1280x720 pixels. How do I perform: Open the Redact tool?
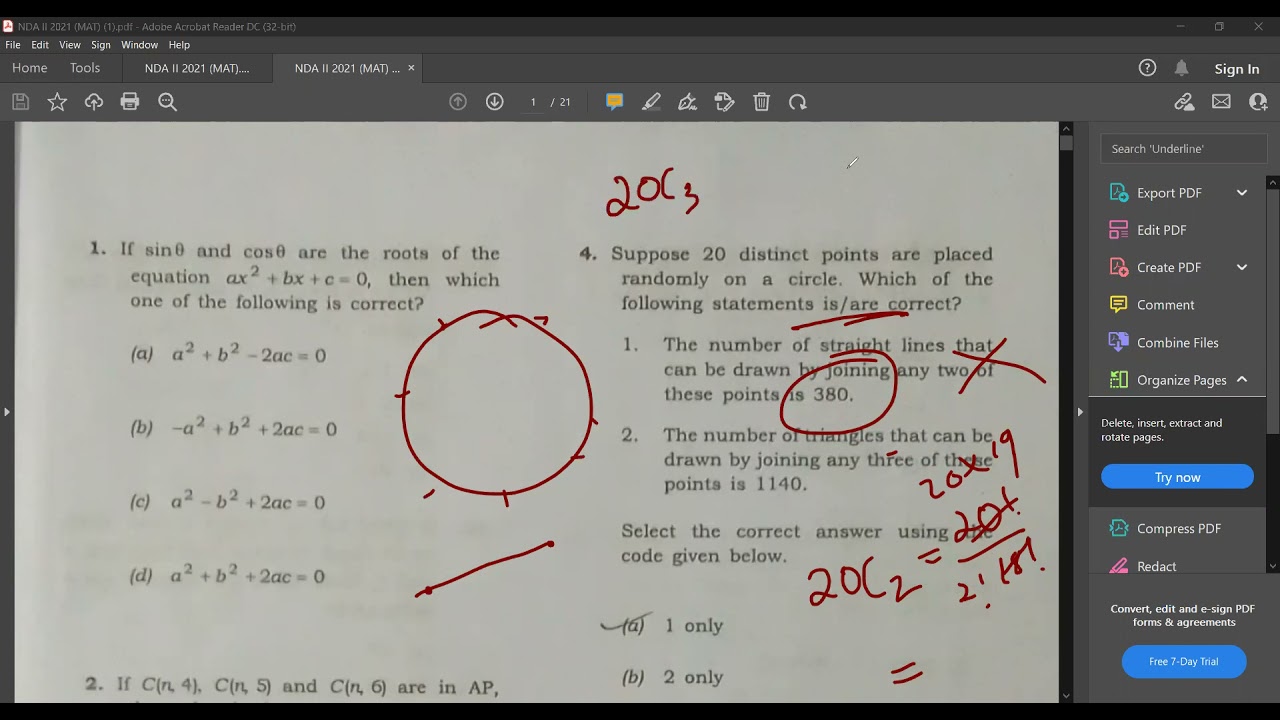(x=1155, y=566)
